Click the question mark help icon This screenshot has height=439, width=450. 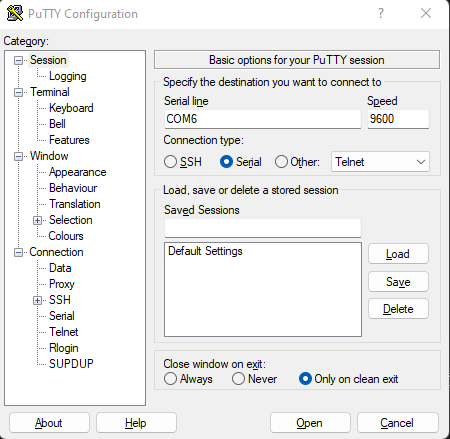(x=381, y=13)
